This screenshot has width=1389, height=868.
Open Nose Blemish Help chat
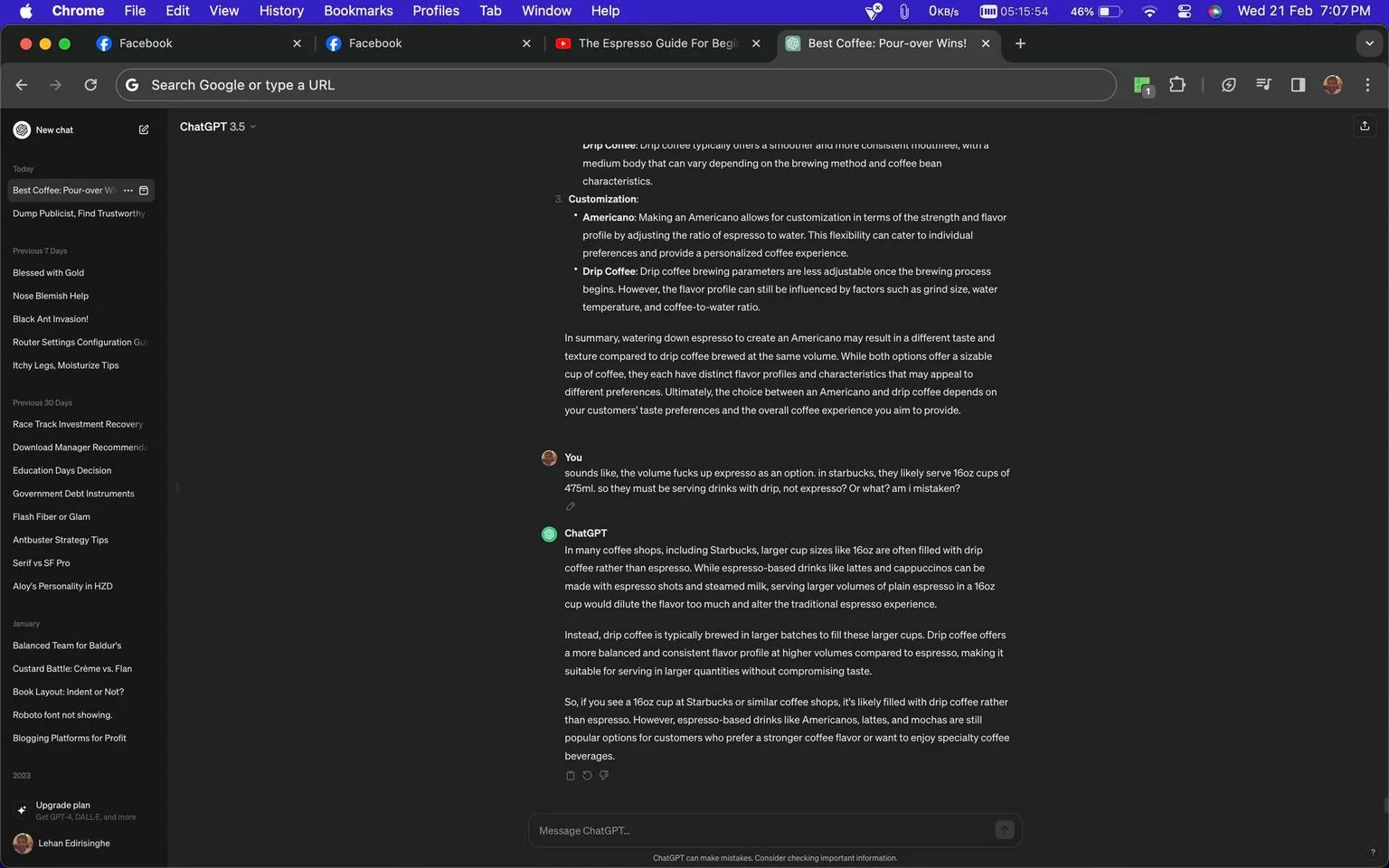(x=51, y=297)
